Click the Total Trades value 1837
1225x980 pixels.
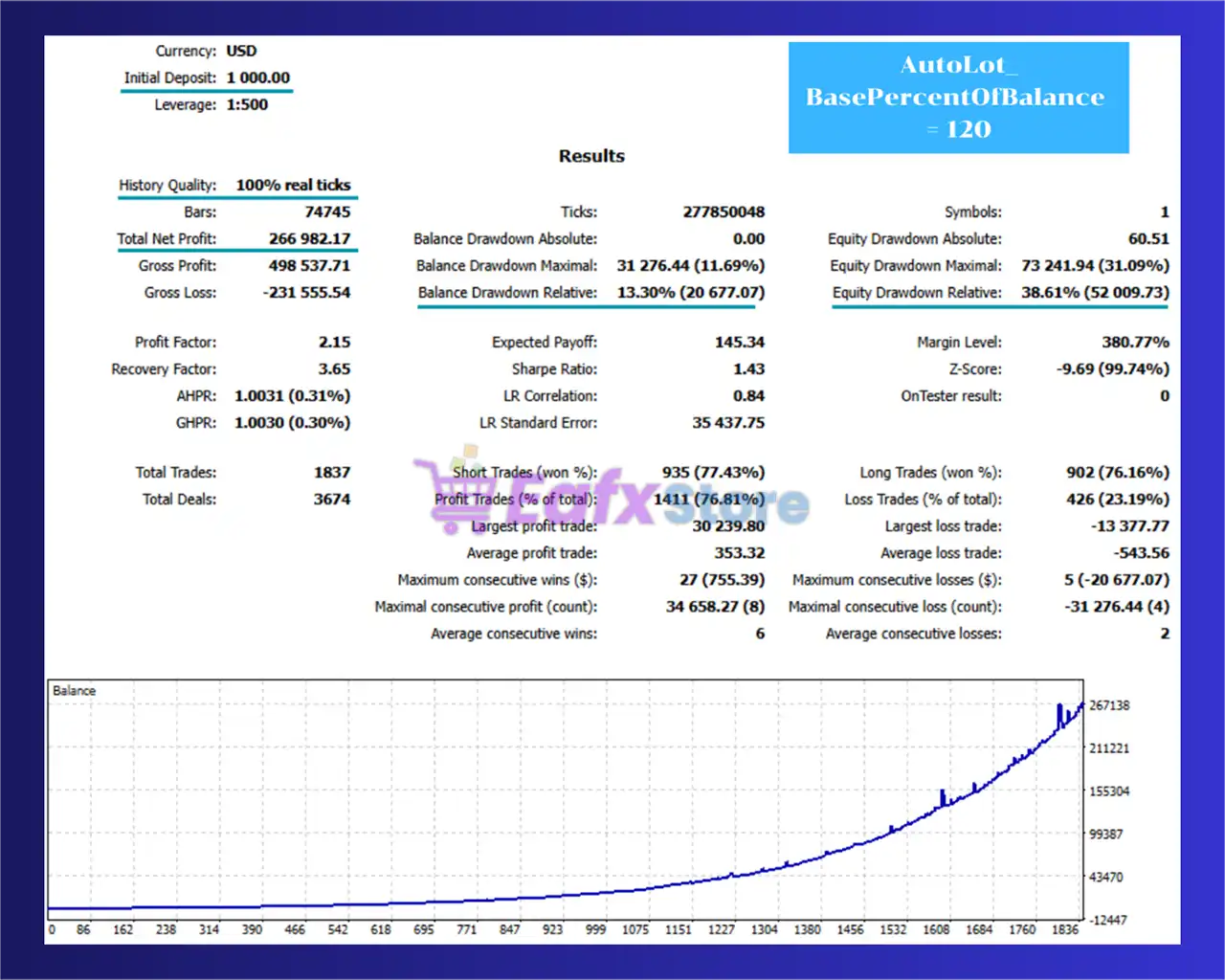[x=332, y=472]
